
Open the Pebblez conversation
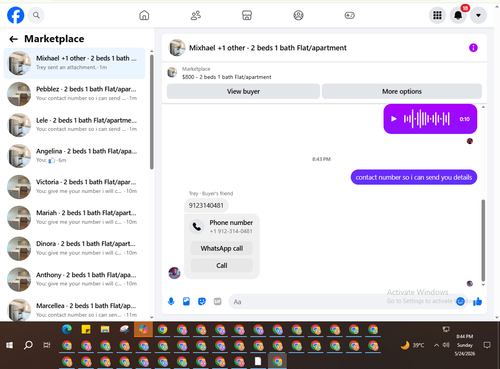coord(75,94)
